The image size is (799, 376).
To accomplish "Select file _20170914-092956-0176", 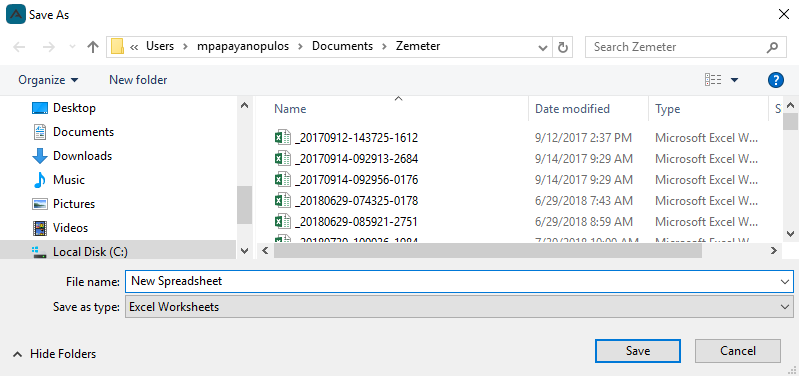I will (356, 180).
